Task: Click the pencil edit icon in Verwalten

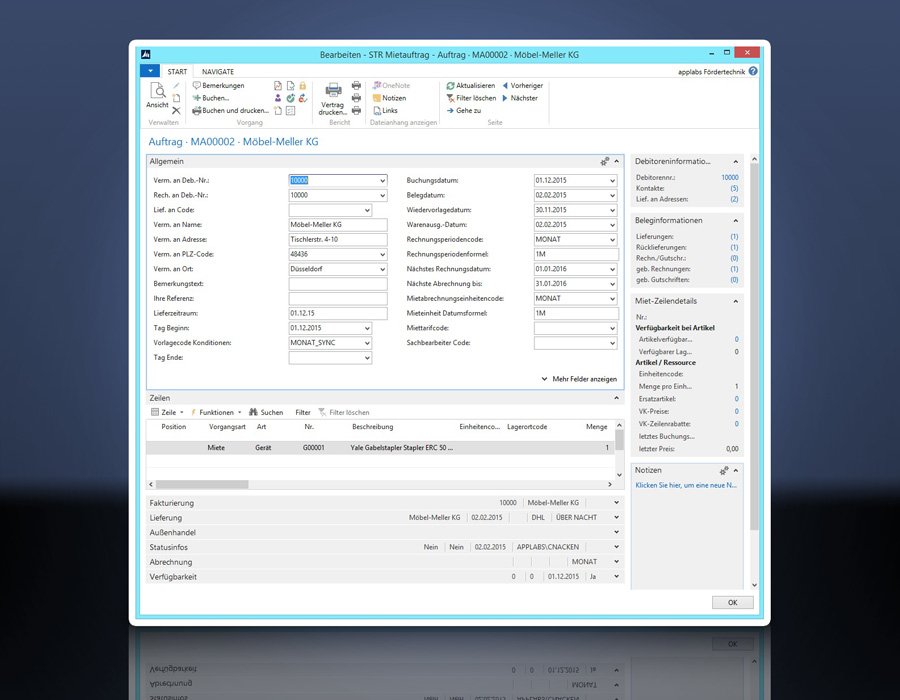Action: tap(176, 85)
